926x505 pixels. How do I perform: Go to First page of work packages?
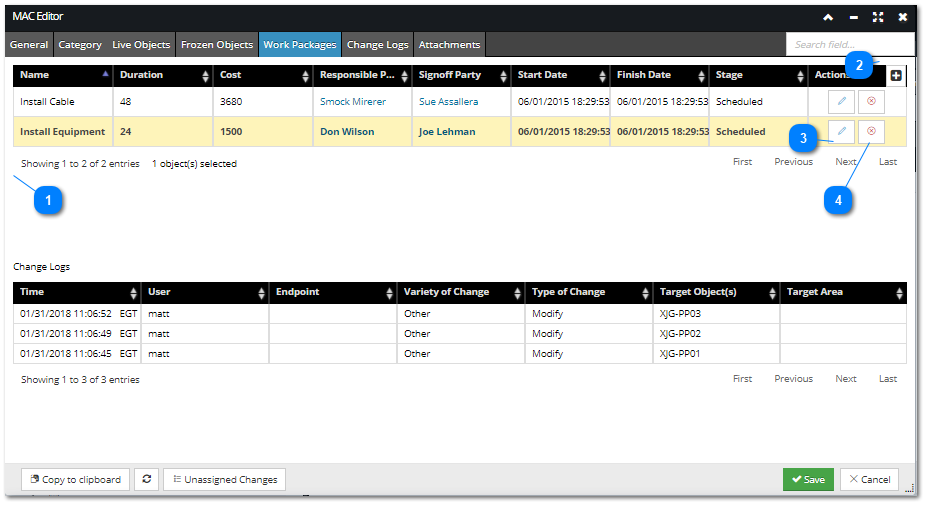pyautogui.click(x=742, y=162)
